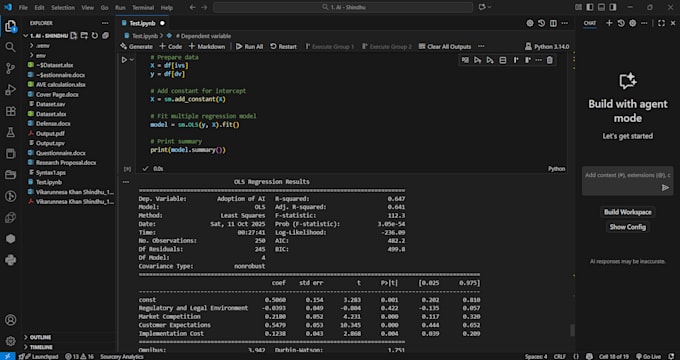Execute above cells from cell toolbar
The width and height of the screenshot is (680, 360).
(x=477, y=60)
